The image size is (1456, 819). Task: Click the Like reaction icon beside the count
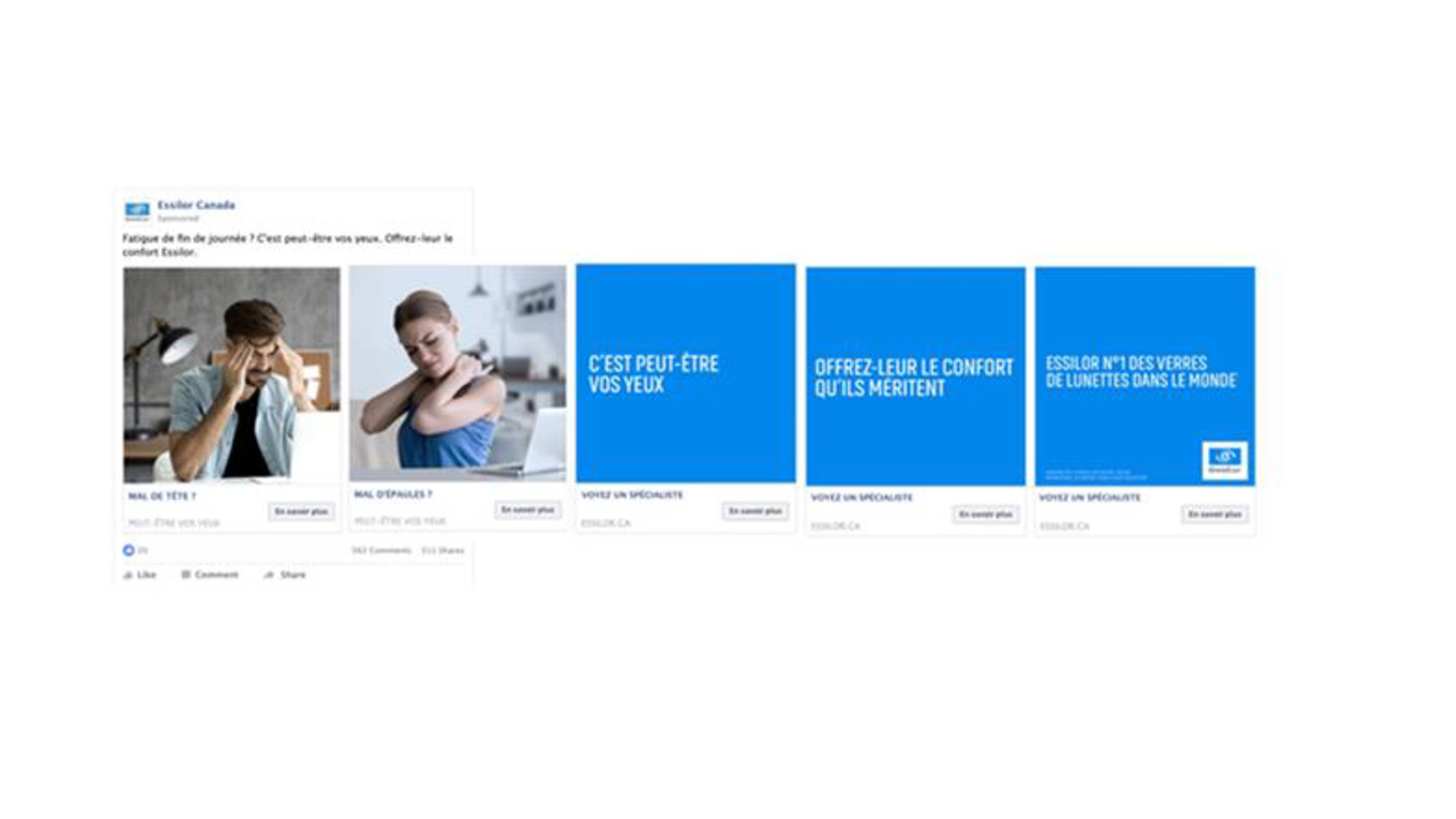click(129, 550)
